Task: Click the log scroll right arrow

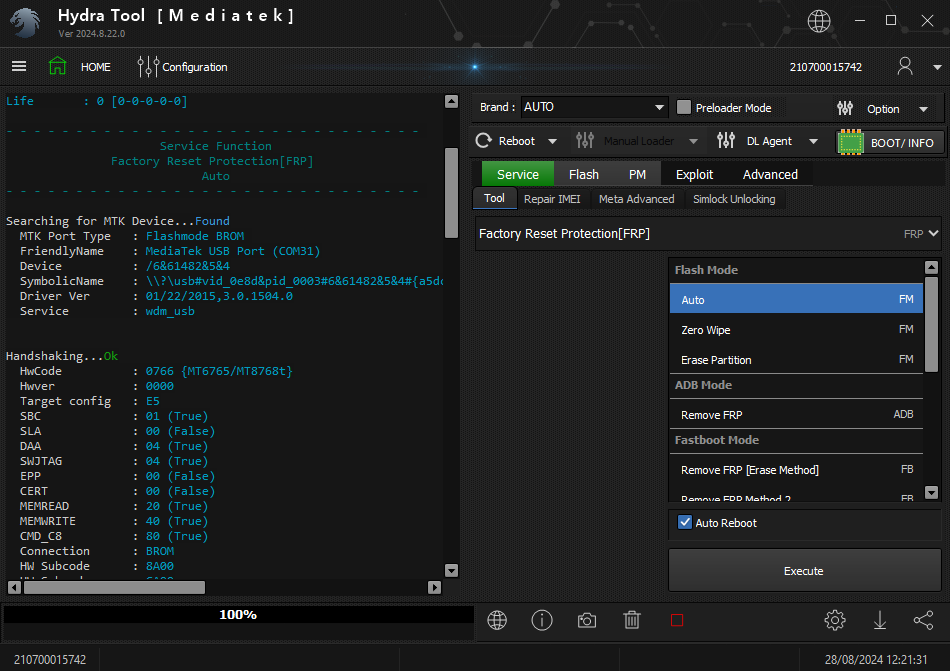Action: [434, 587]
